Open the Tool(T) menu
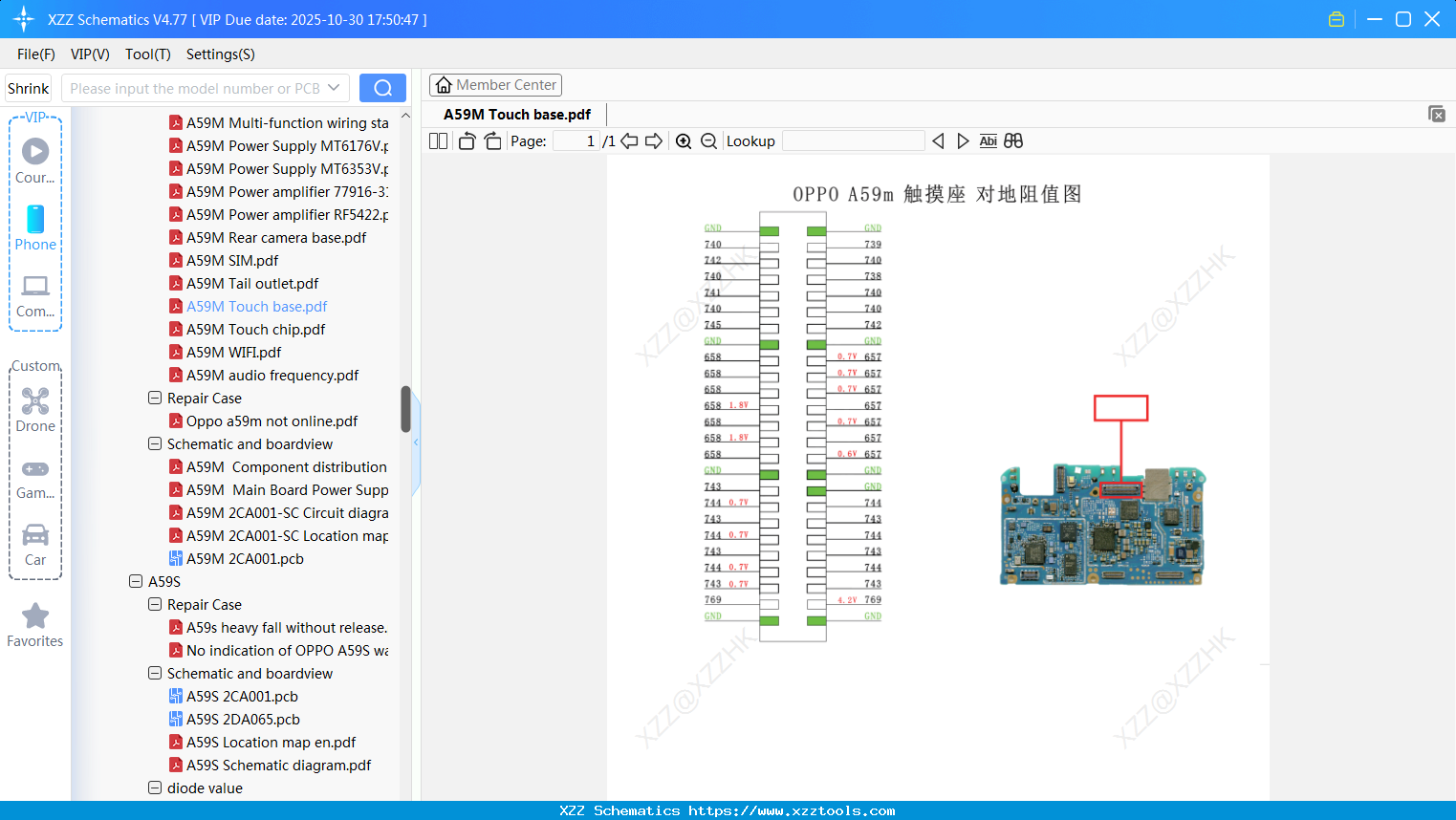 pyautogui.click(x=148, y=54)
